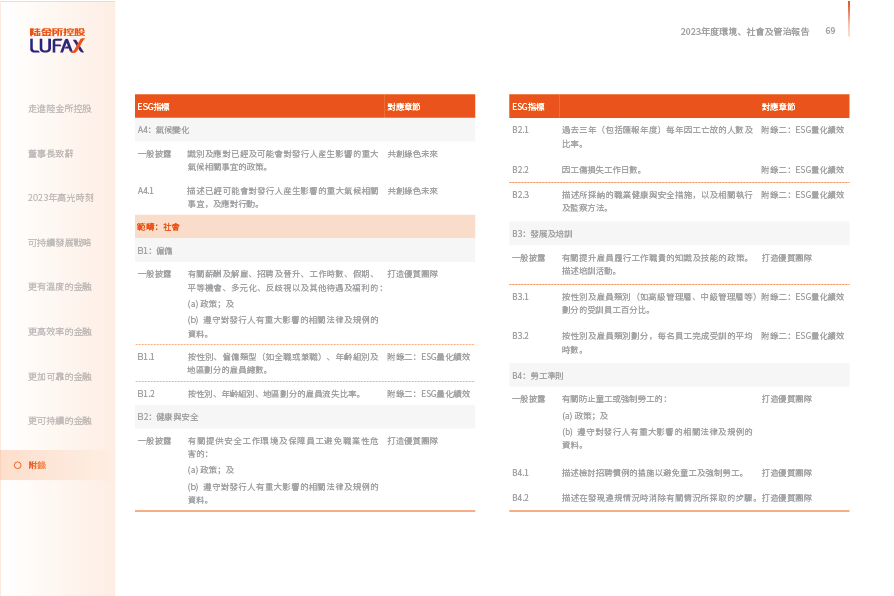This screenshot has width=894, height=596.
Task: Click the circle icon beside 附錄
Action: coord(17,465)
